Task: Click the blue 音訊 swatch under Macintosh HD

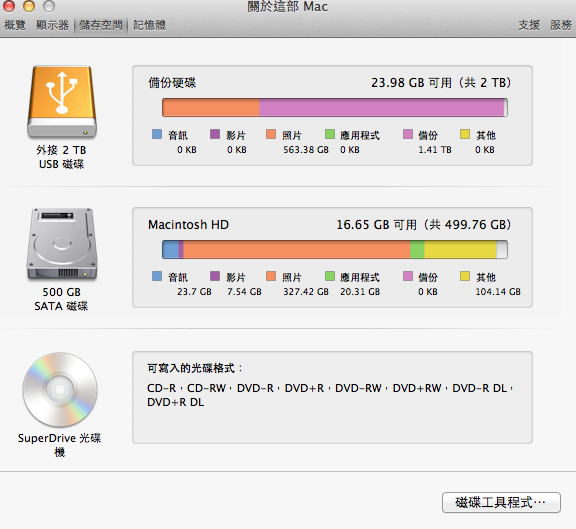Action: pos(157,276)
